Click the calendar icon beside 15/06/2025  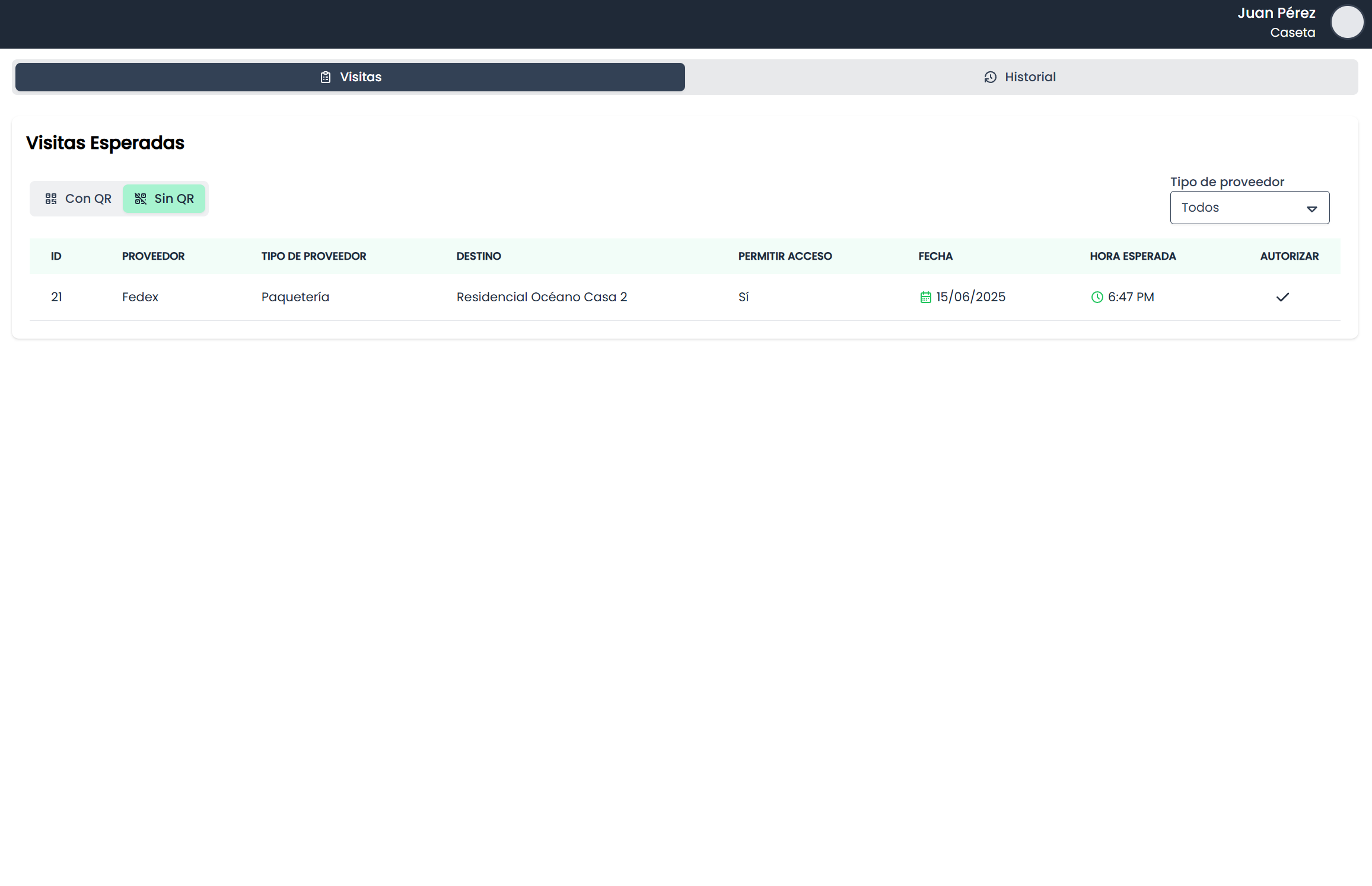click(x=925, y=297)
